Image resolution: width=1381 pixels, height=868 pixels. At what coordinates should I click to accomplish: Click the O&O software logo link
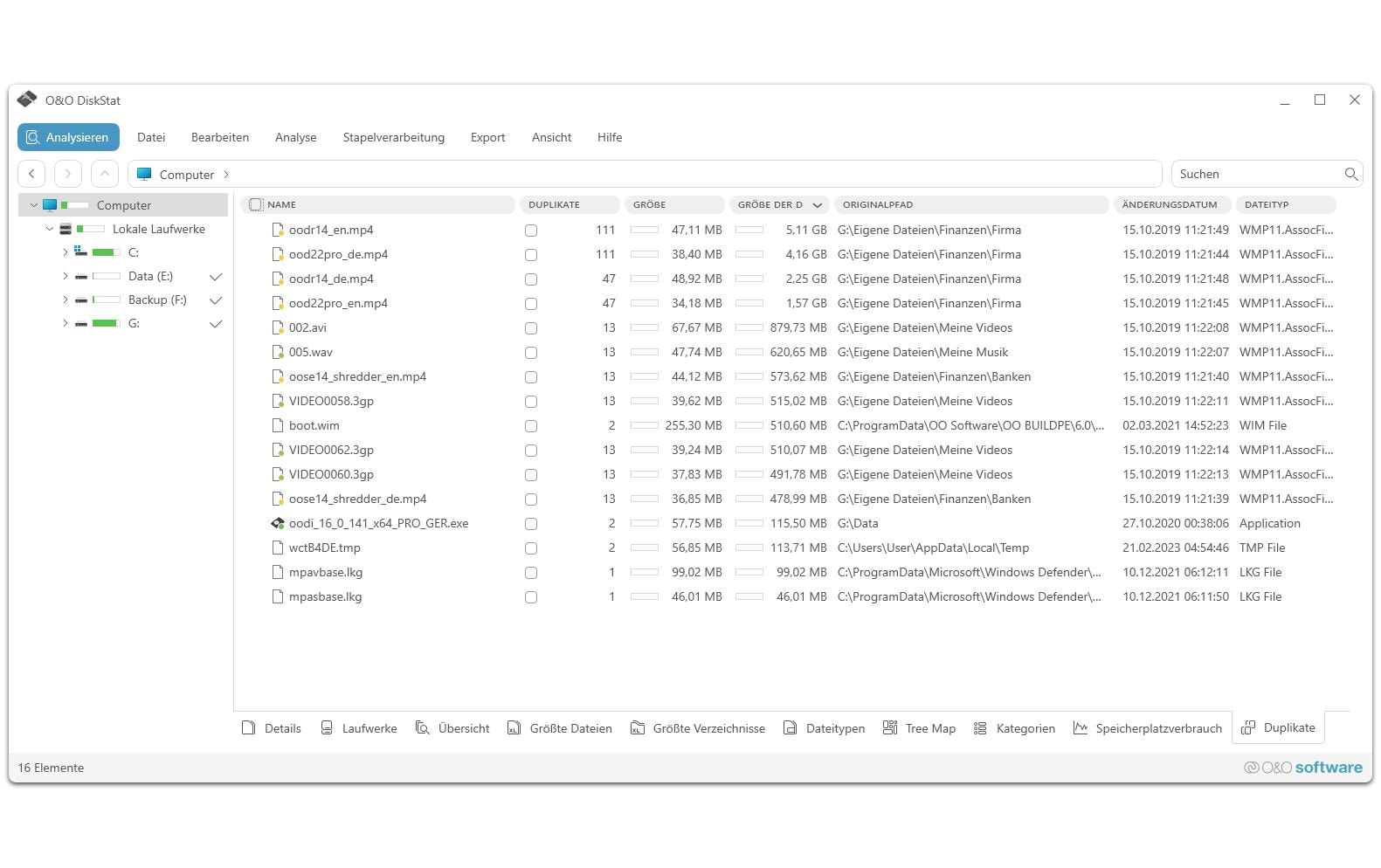tap(1303, 768)
